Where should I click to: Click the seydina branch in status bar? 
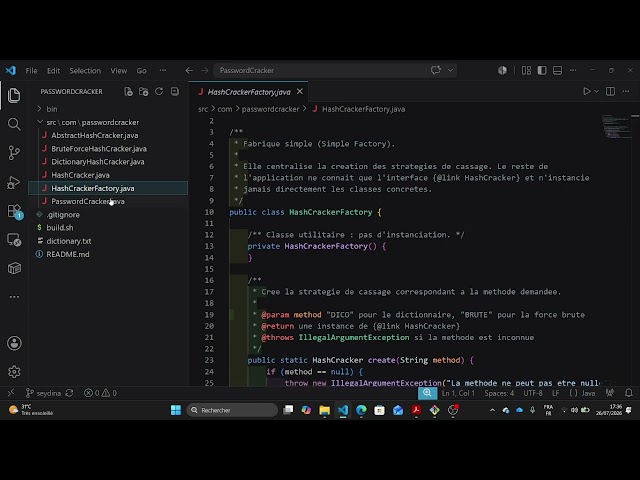[x=43, y=393]
